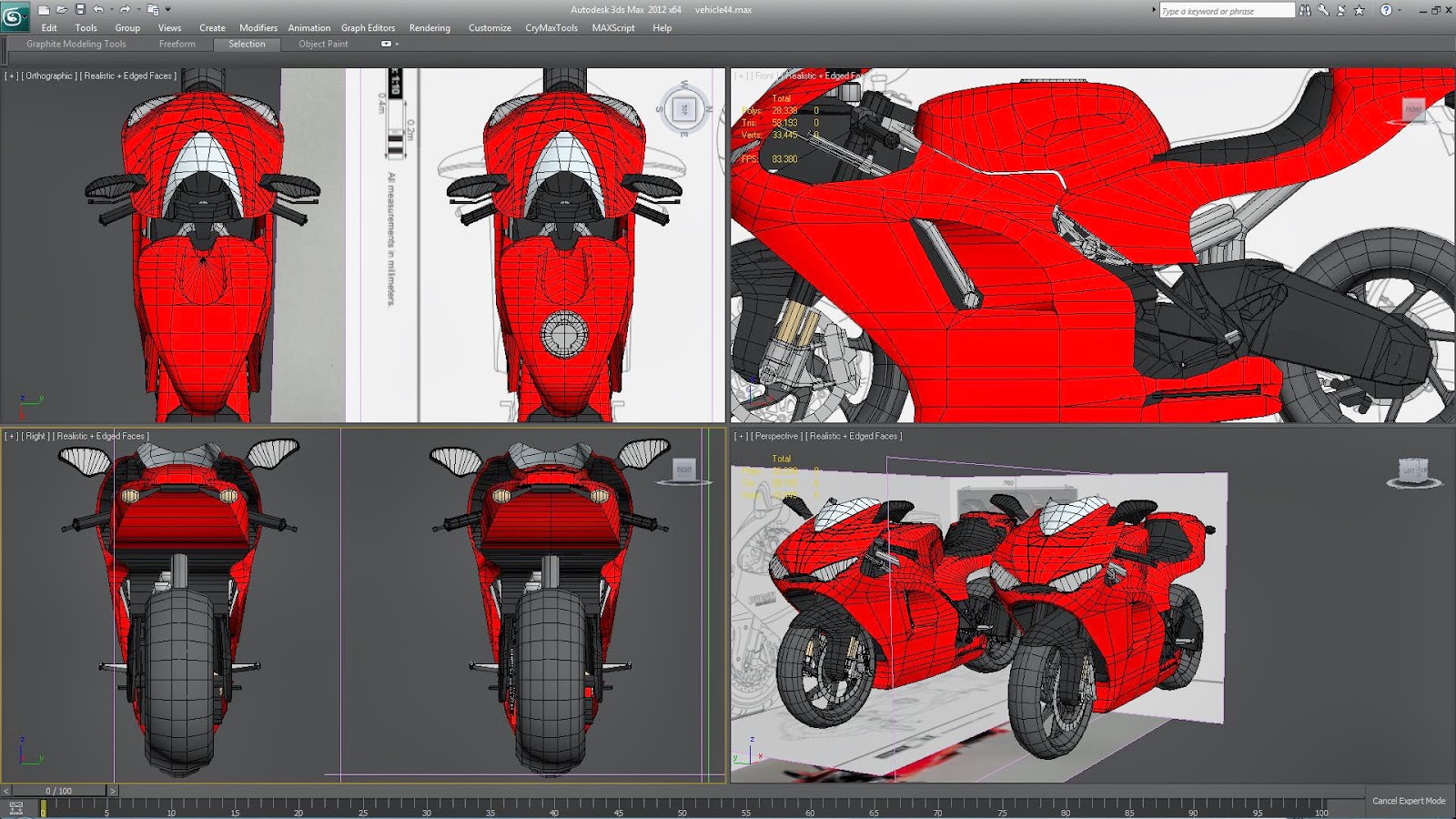The height and width of the screenshot is (819, 1456).
Task: Open the Help menu
Action: tap(662, 28)
